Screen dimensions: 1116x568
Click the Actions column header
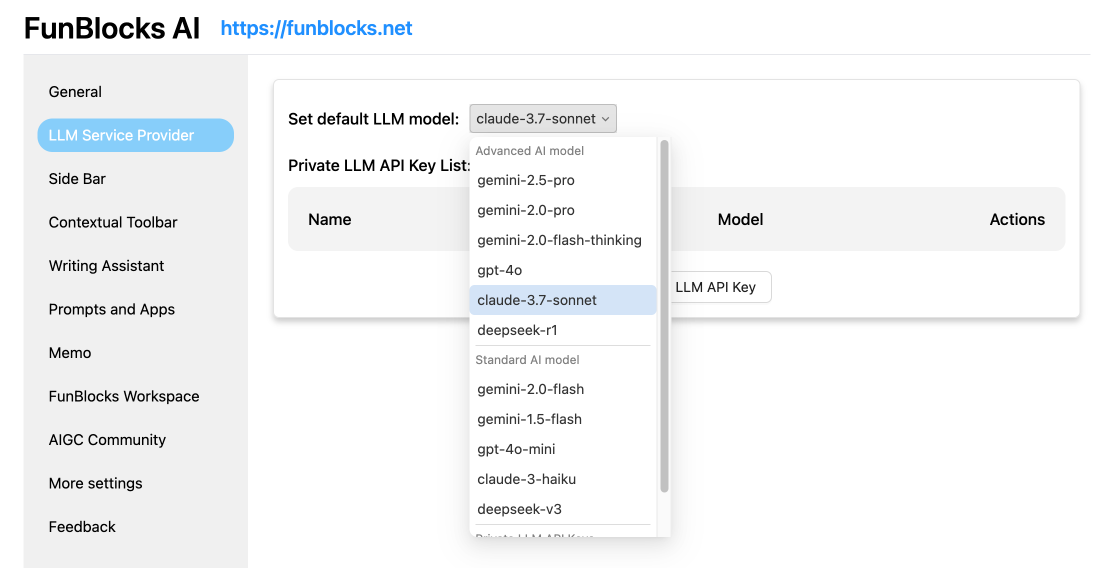point(1017,219)
